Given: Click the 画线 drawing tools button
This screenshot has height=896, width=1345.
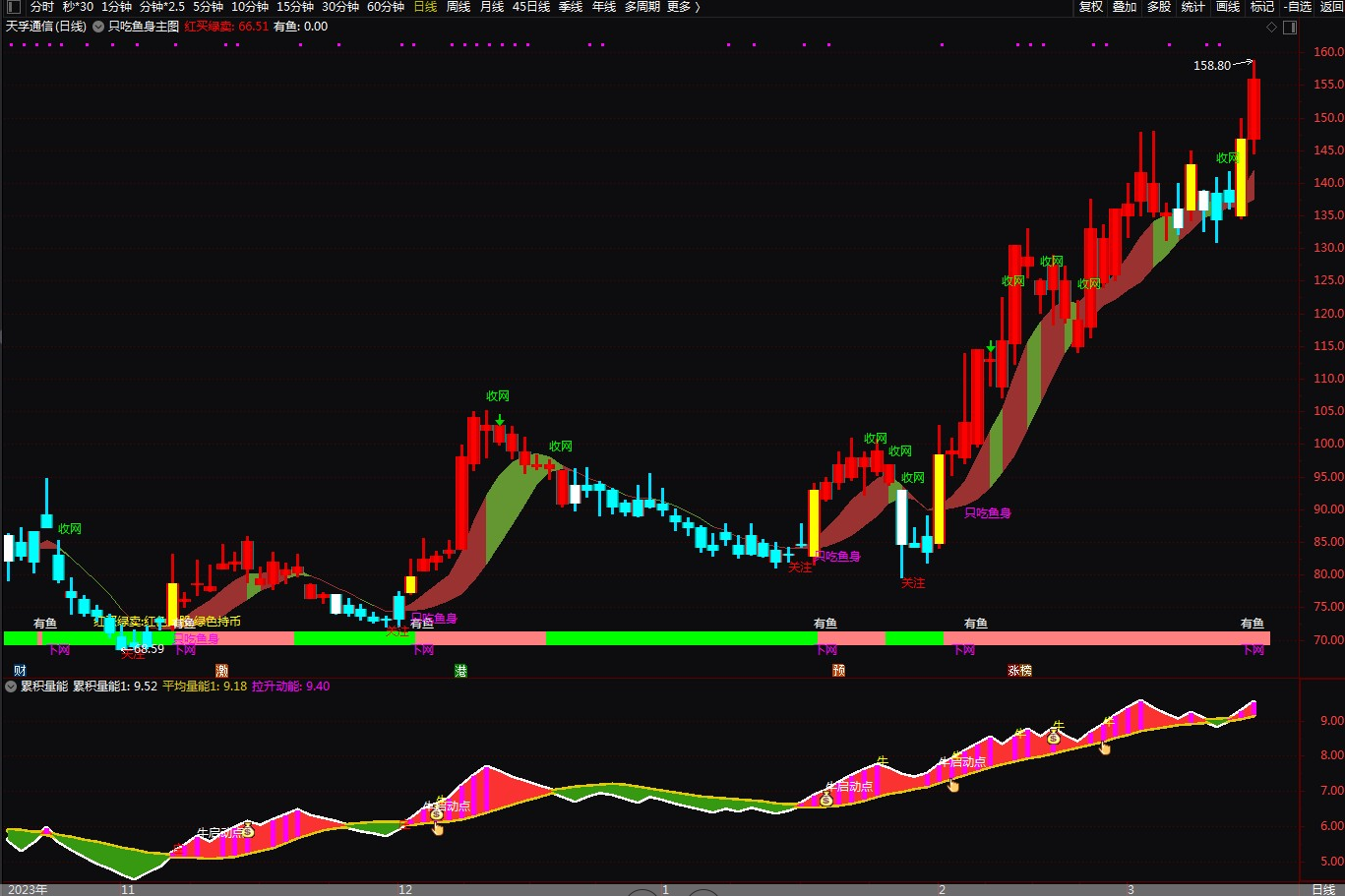Looking at the screenshot, I should [x=1228, y=7].
